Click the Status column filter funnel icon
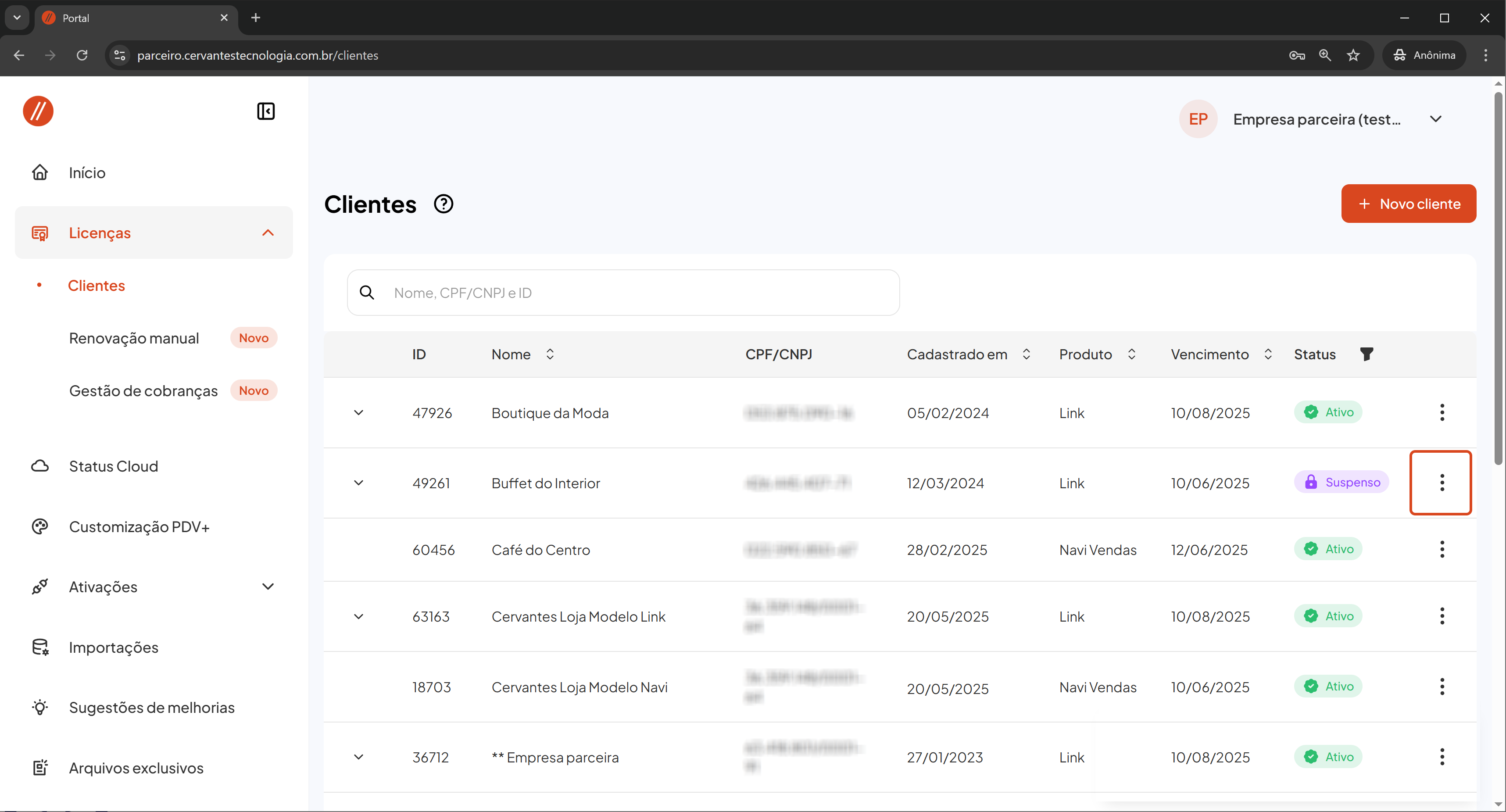Viewport: 1506px width, 812px height. tap(1366, 354)
